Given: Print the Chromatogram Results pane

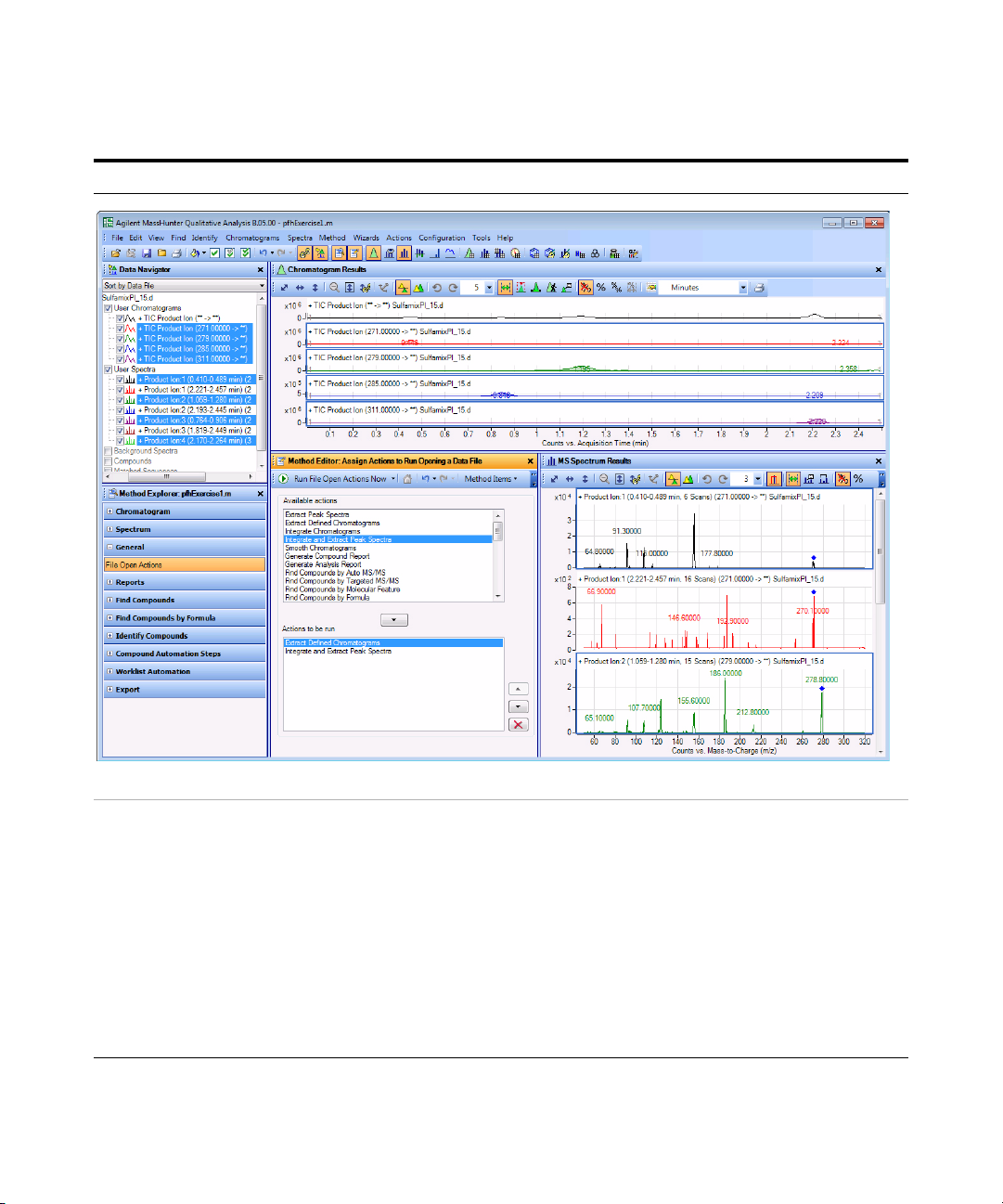Looking at the screenshot, I should 759,288.
